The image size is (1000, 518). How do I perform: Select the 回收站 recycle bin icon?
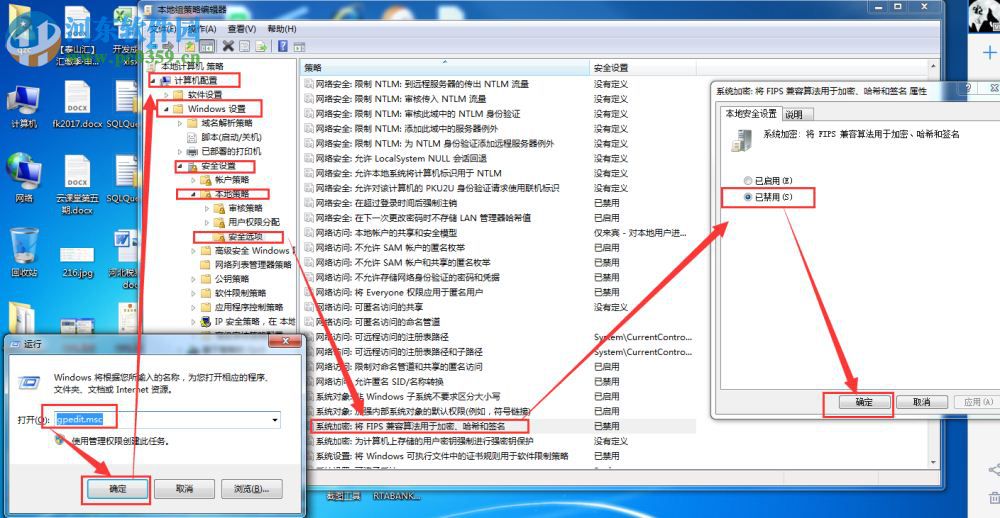24,252
